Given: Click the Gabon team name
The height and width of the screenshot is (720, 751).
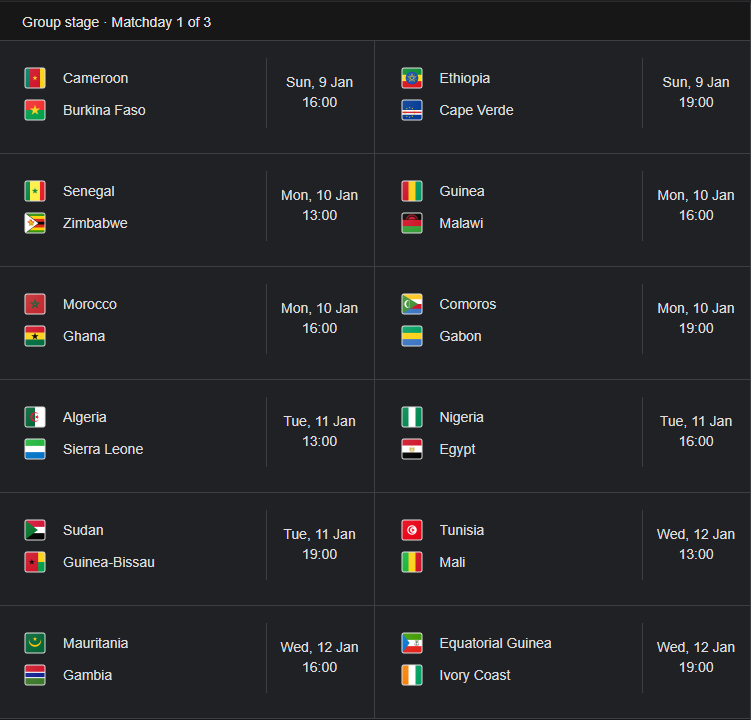Looking at the screenshot, I should click(x=460, y=336).
